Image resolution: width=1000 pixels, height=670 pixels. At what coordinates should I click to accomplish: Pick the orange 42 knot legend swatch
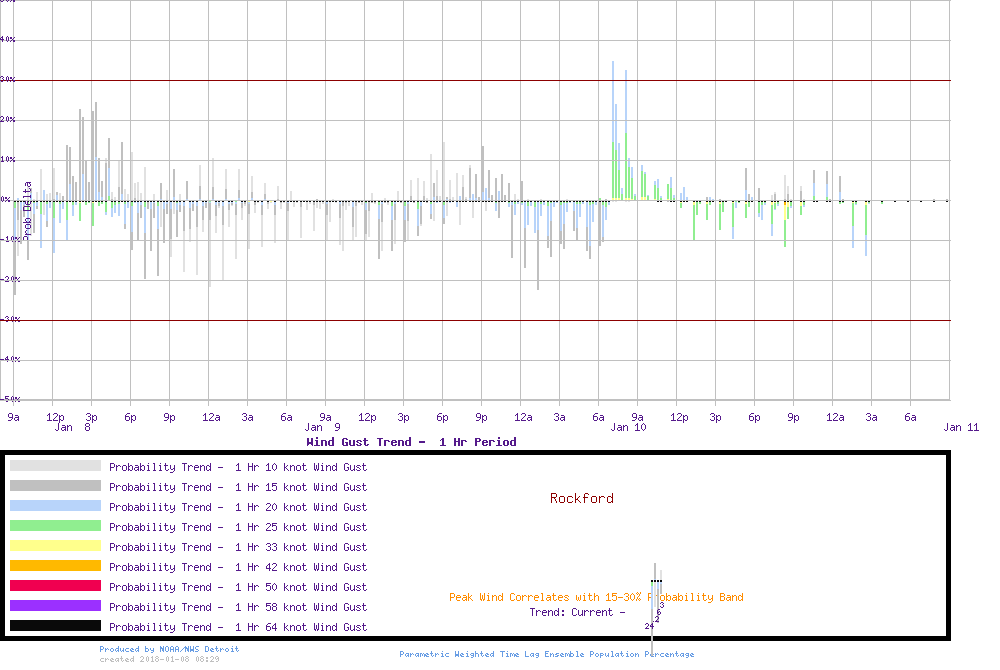55,566
